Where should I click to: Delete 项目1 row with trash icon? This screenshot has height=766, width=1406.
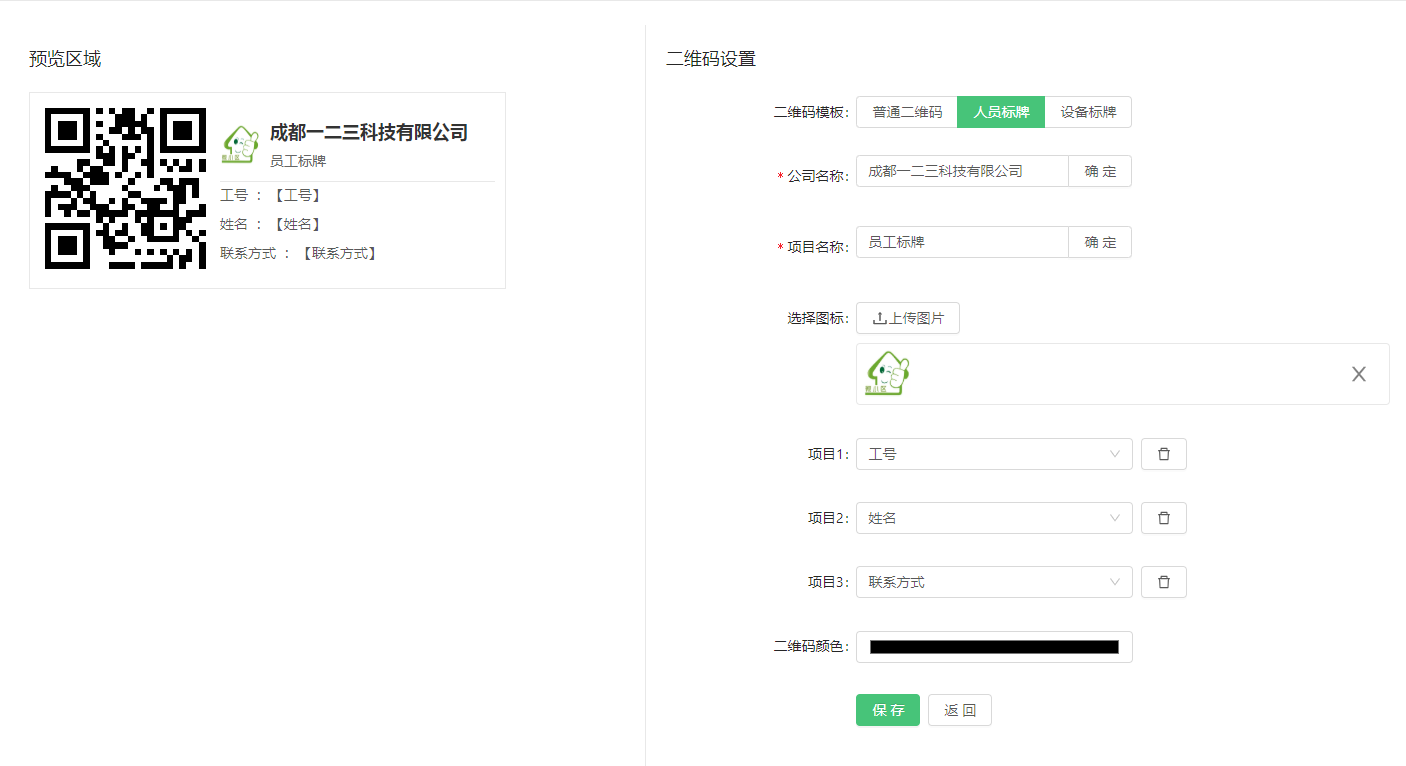coord(1163,454)
